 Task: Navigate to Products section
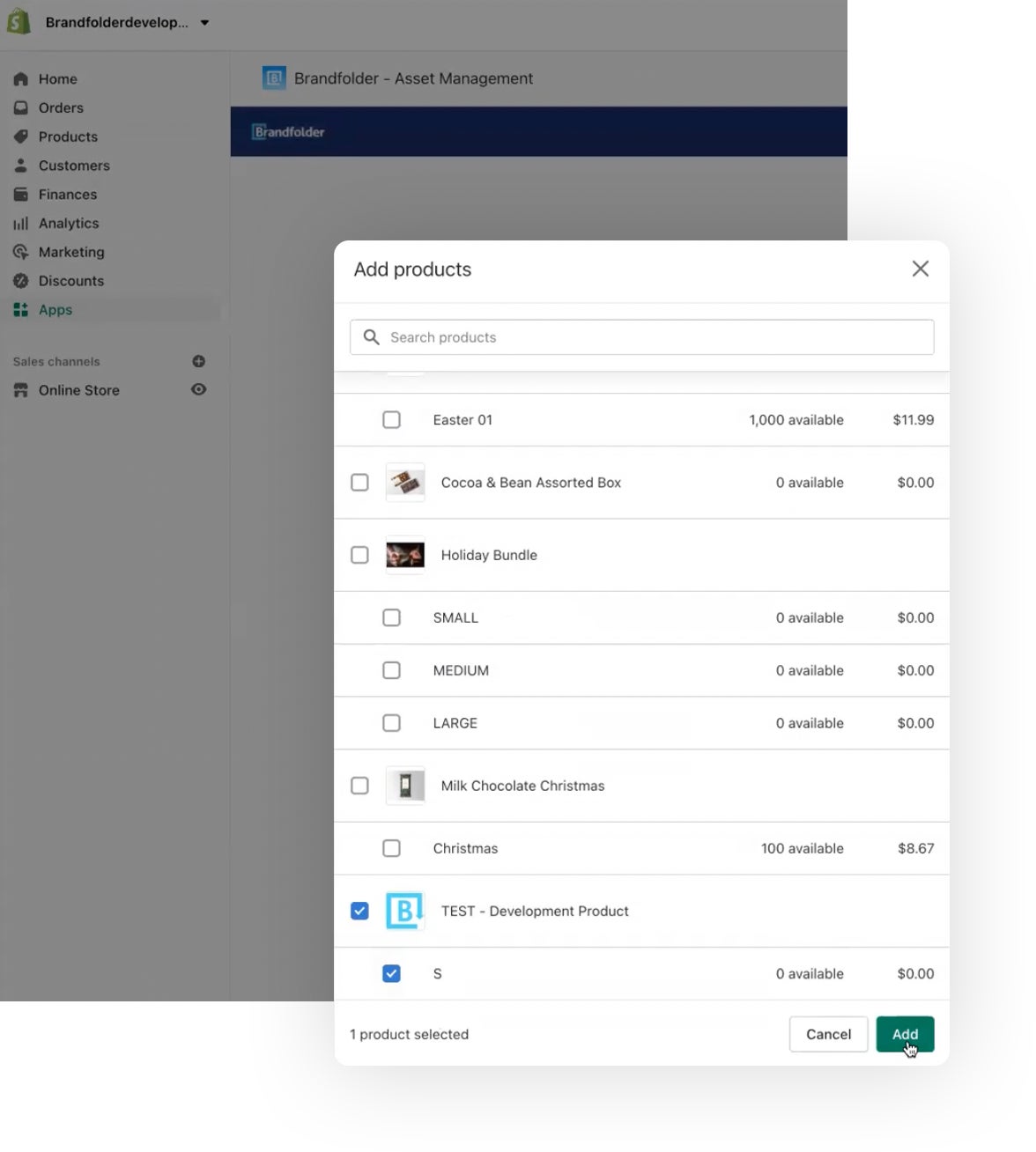click(68, 137)
